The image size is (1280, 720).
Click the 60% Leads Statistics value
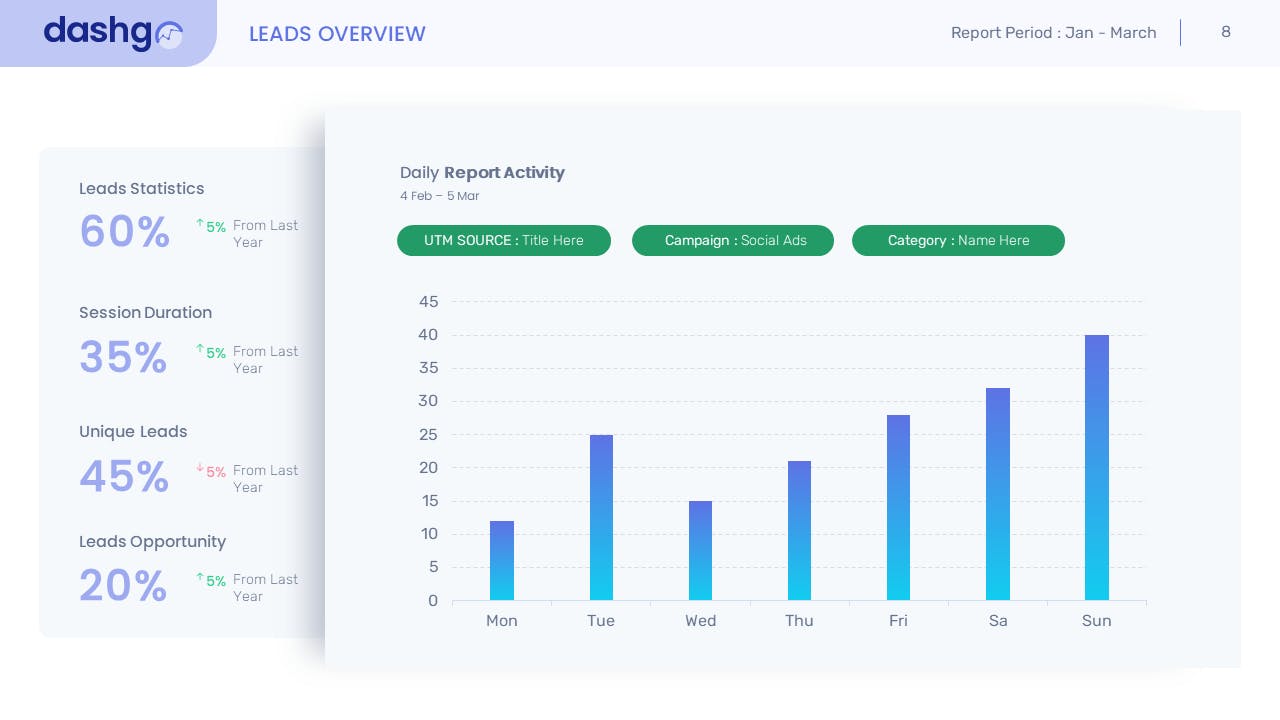point(125,232)
